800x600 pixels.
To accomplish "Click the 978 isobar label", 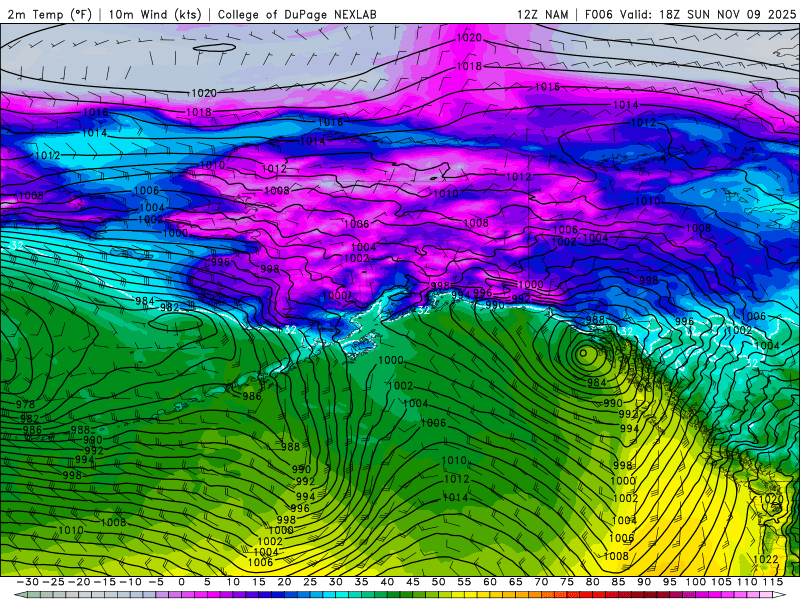I will tap(25, 405).
